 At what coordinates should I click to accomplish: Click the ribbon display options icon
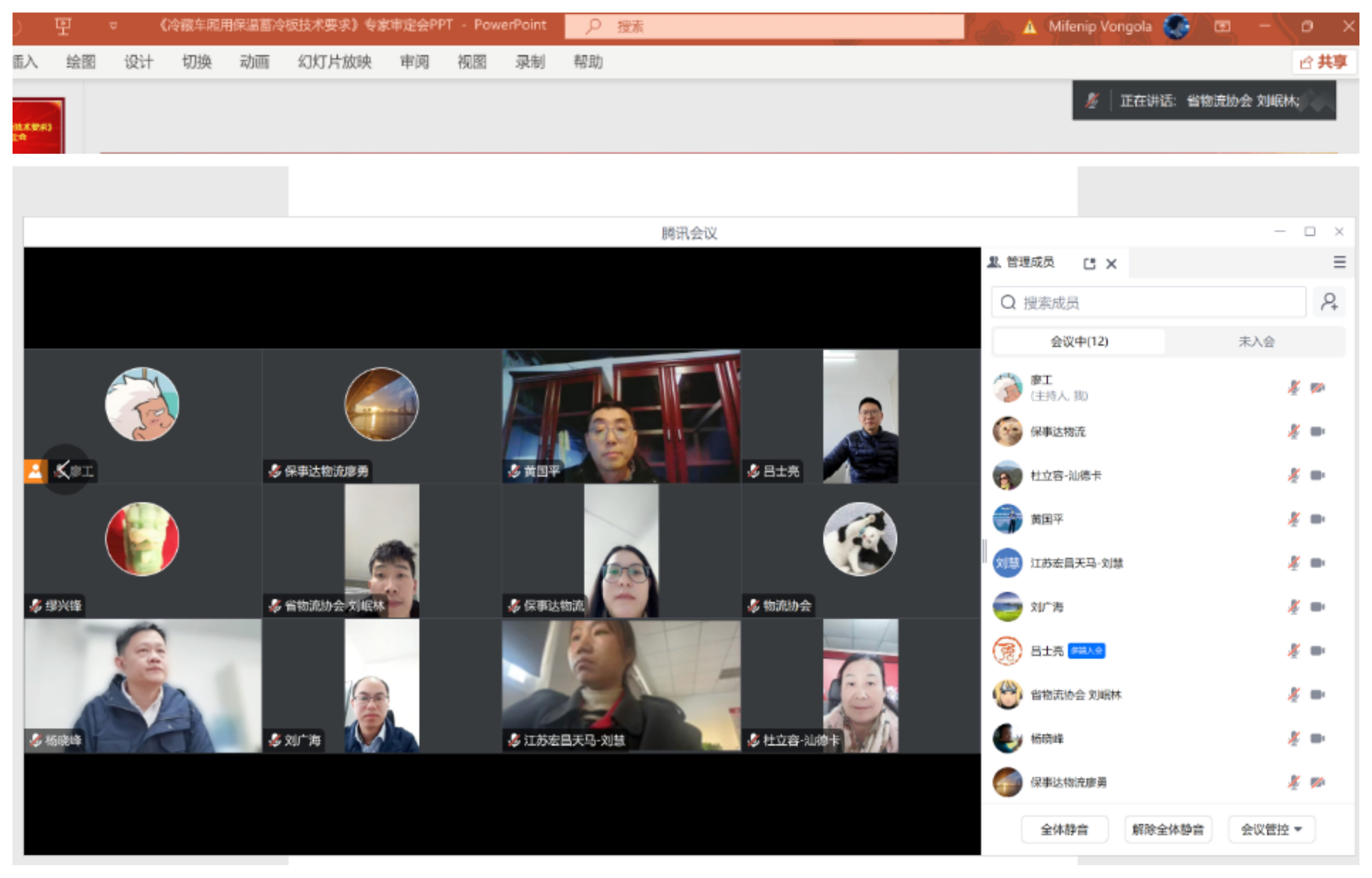[1222, 26]
